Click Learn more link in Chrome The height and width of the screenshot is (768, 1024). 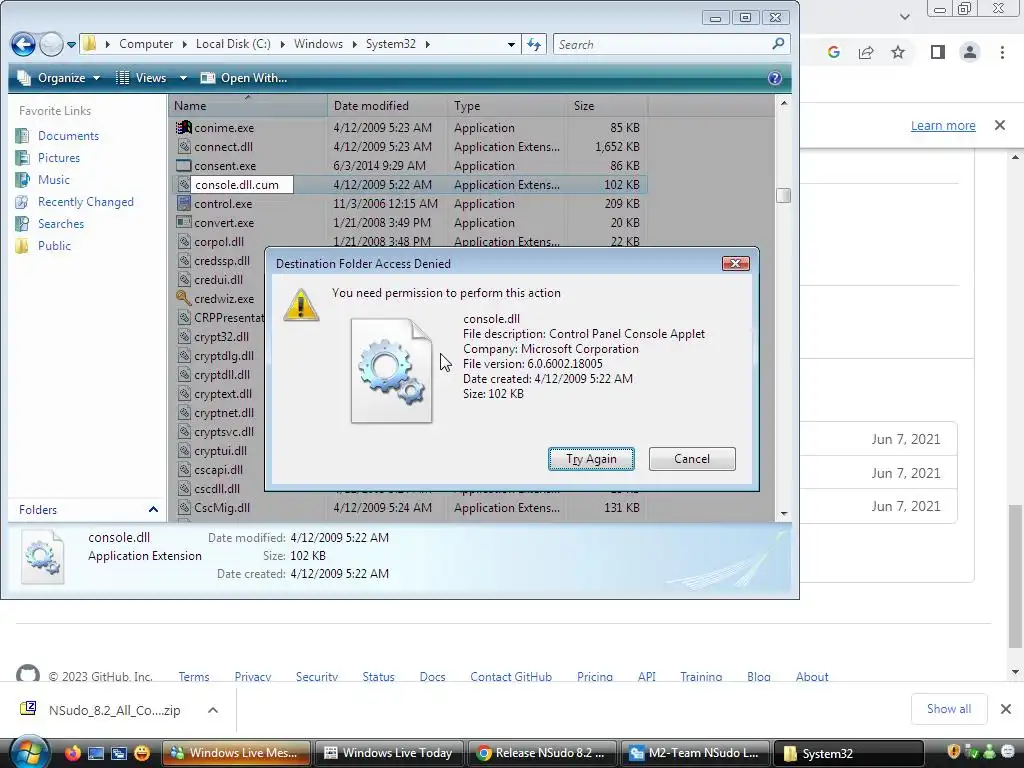(x=943, y=125)
